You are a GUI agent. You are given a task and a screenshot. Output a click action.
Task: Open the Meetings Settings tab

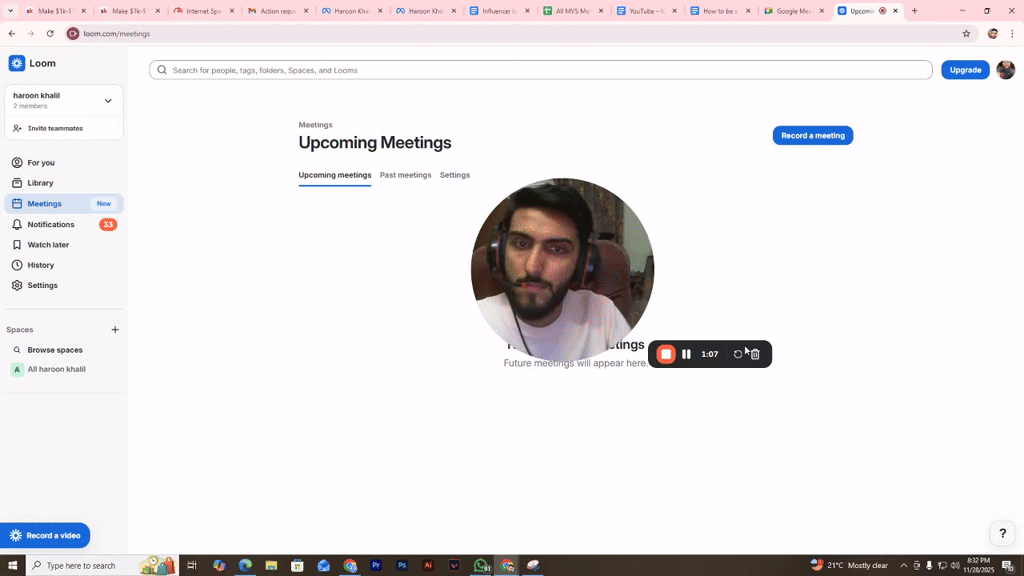pyautogui.click(x=455, y=175)
